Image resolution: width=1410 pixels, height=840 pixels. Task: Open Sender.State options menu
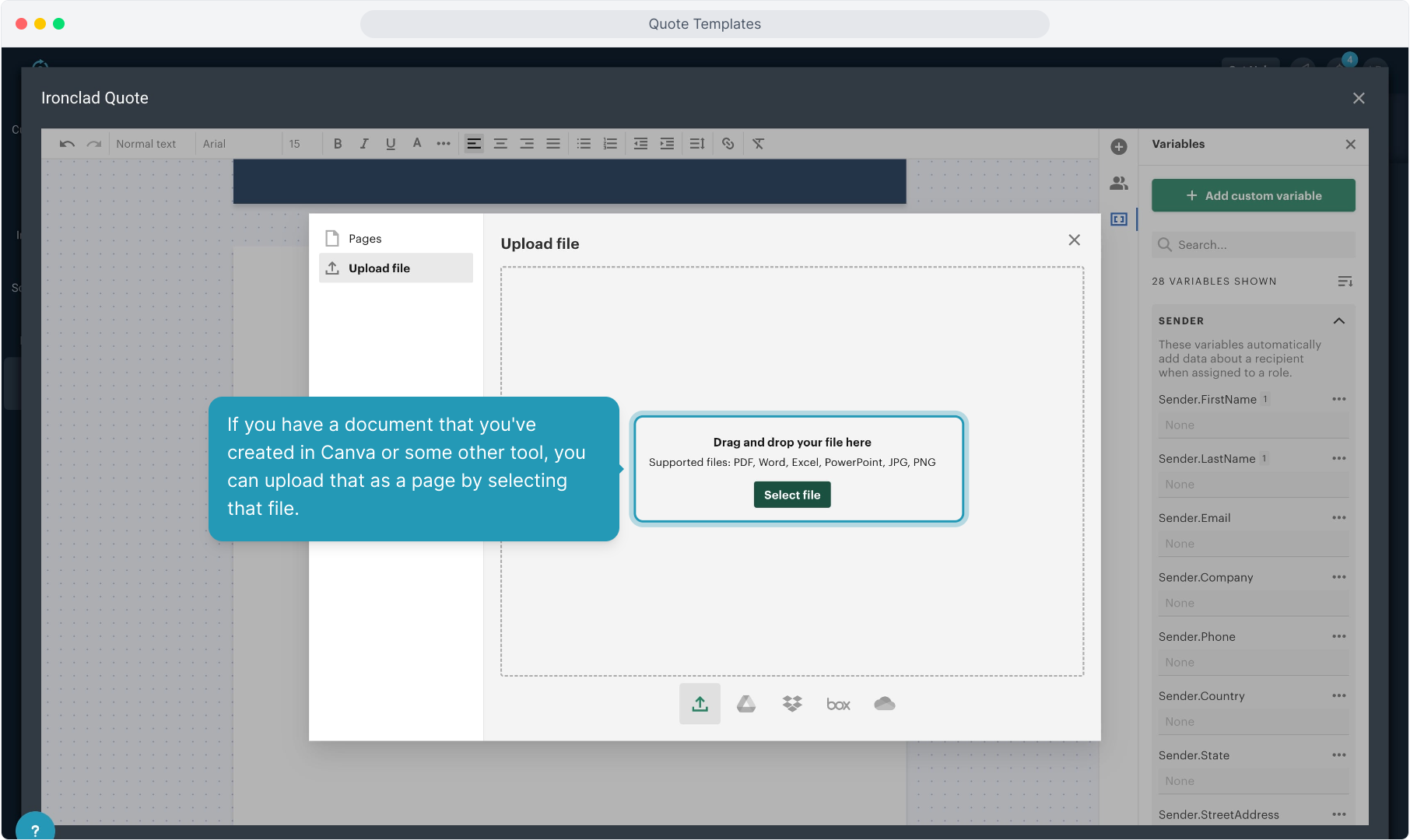[1339, 755]
